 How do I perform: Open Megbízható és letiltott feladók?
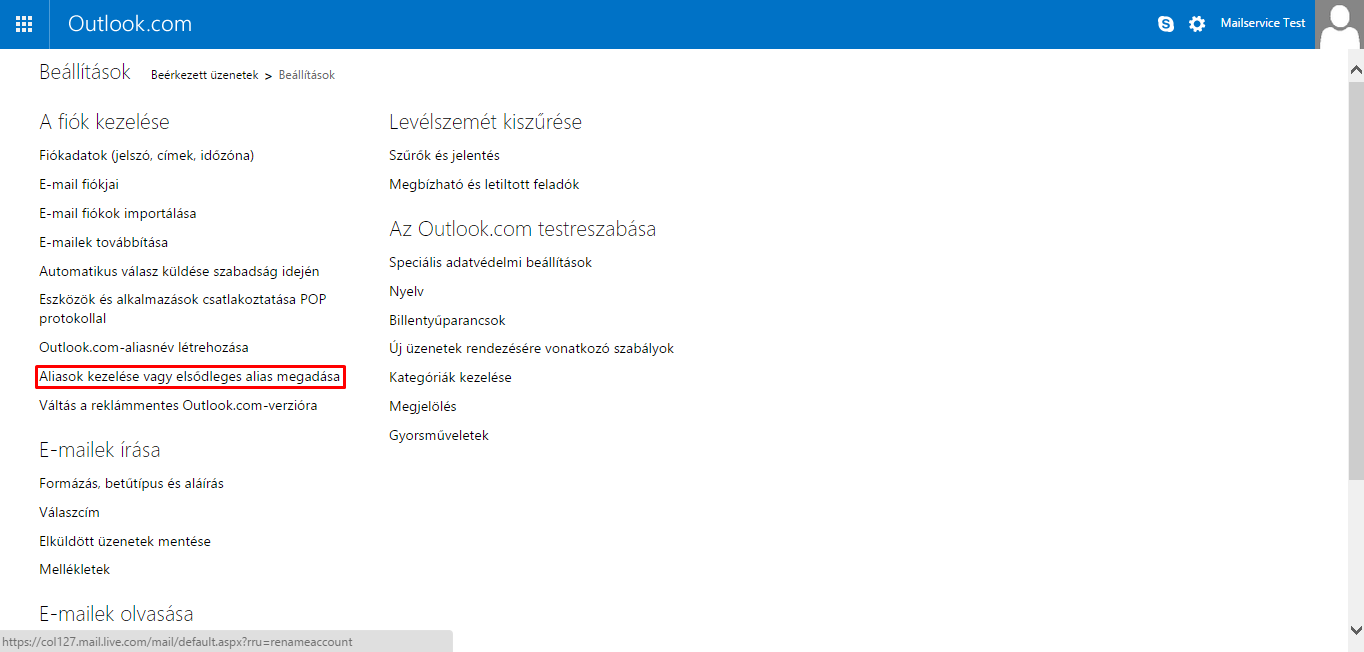click(484, 184)
